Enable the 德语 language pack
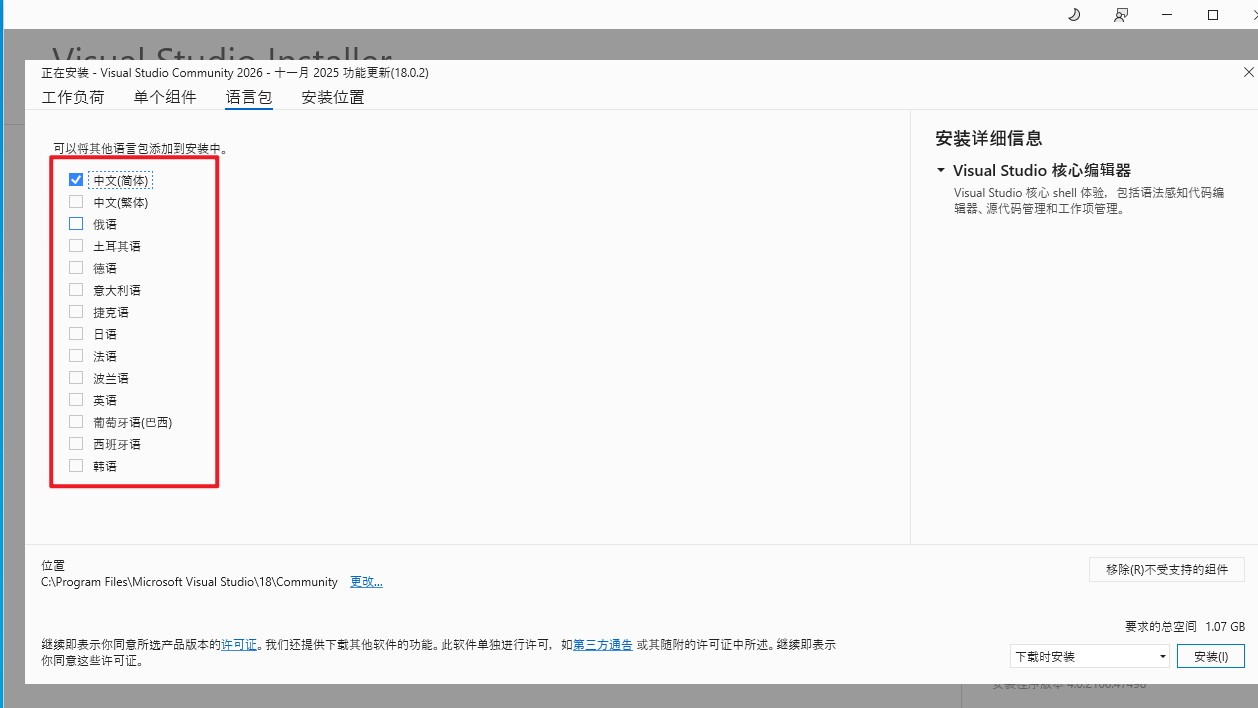This screenshot has height=708, width=1258. (76, 268)
